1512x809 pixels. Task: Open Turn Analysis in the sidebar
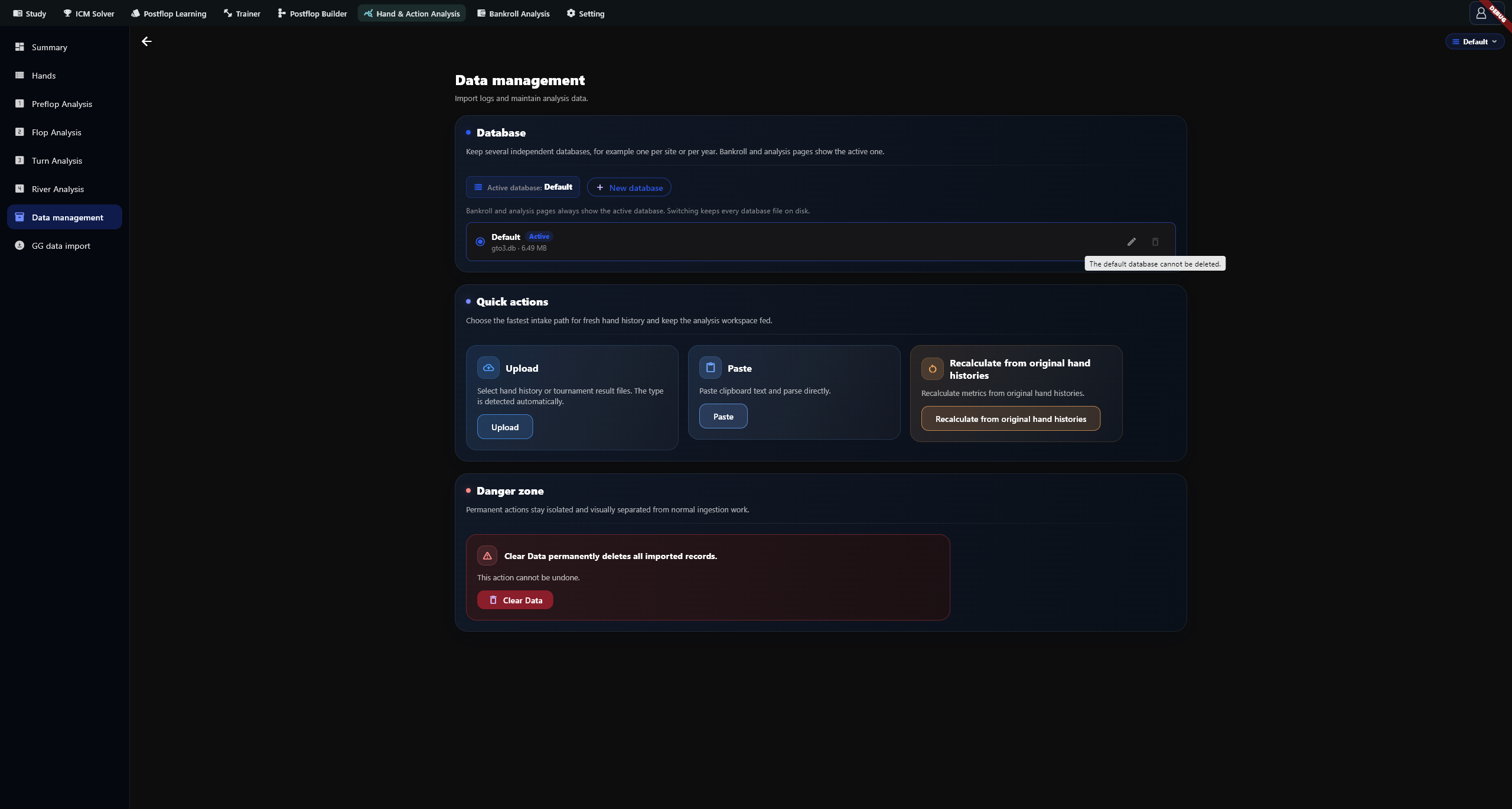(64, 160)
